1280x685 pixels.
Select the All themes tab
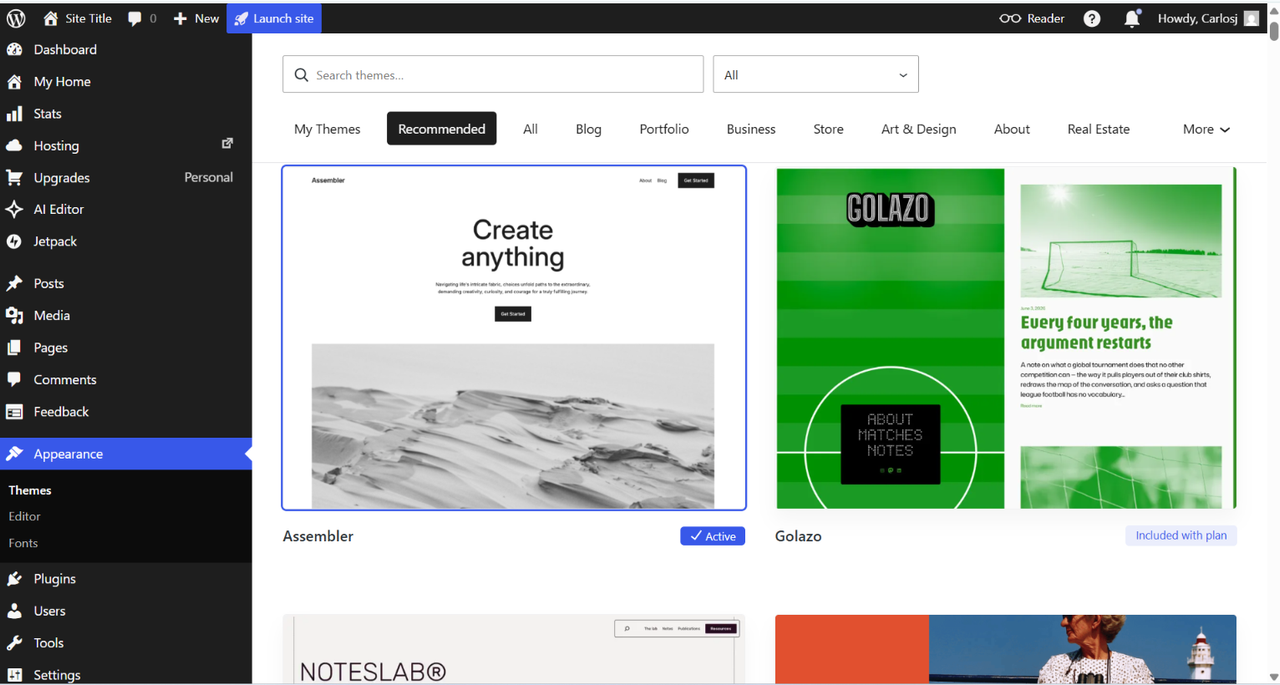(x=530, y=129)
